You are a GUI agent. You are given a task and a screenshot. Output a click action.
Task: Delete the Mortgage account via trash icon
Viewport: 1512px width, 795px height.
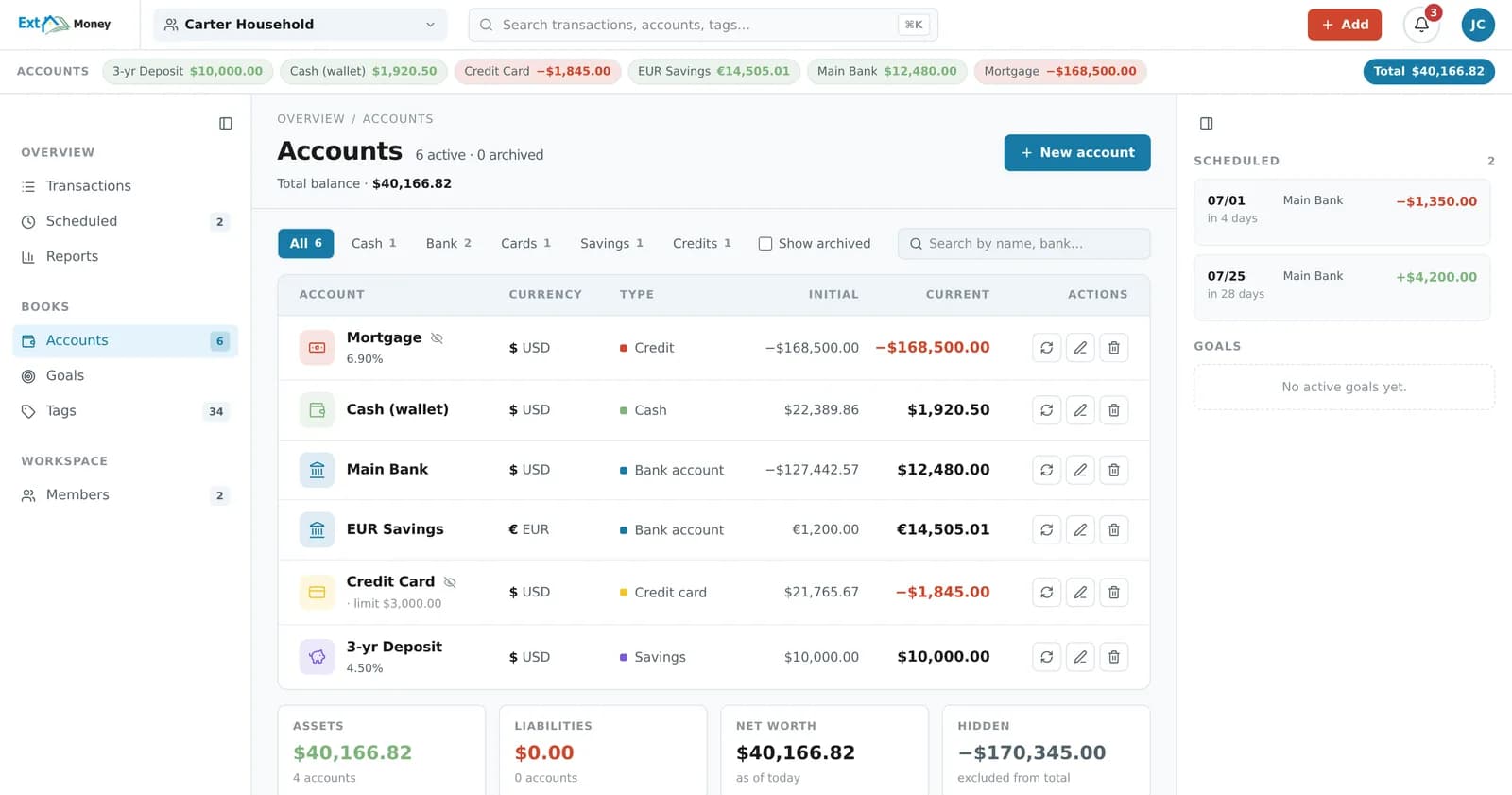point(1114,348)
